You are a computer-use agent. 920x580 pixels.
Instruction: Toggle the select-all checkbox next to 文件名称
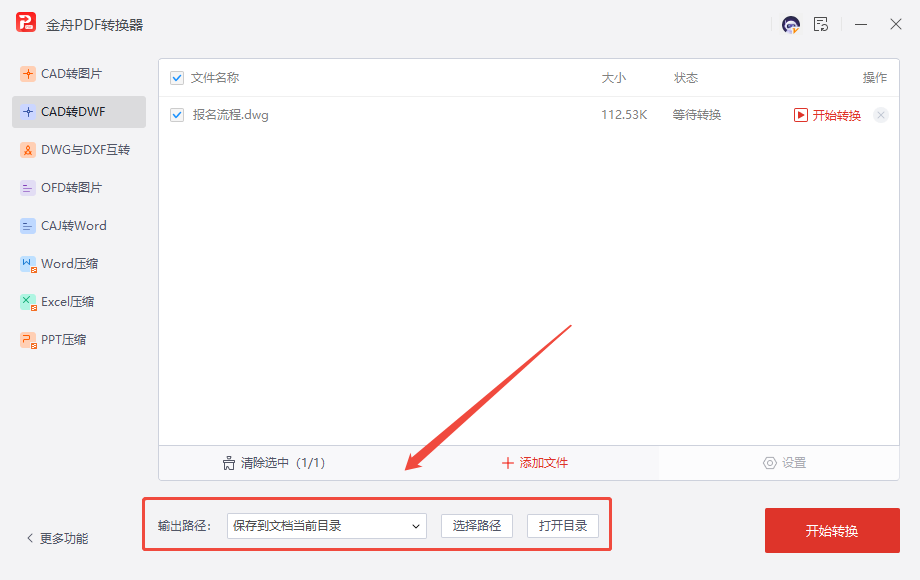point(177,78)
